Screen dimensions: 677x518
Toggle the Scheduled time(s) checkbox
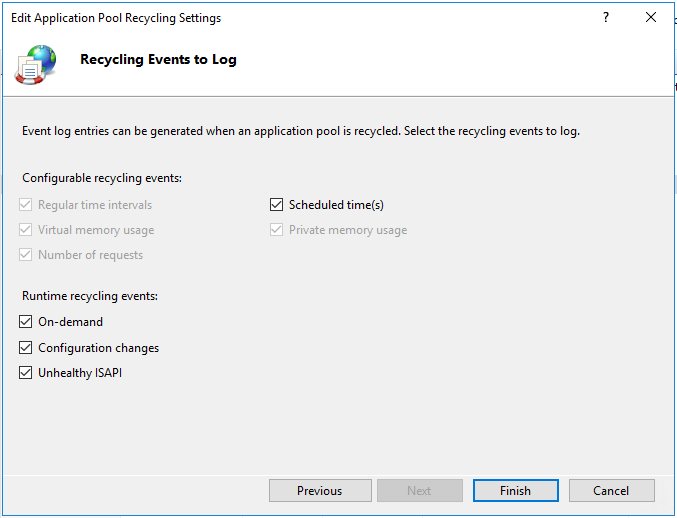point(277,205)
